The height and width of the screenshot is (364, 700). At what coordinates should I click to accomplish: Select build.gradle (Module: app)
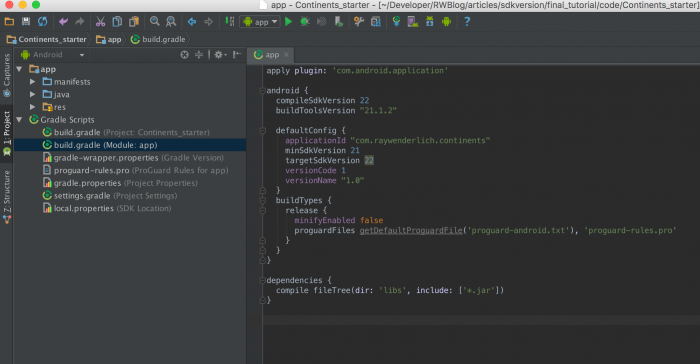pos(129,145)
